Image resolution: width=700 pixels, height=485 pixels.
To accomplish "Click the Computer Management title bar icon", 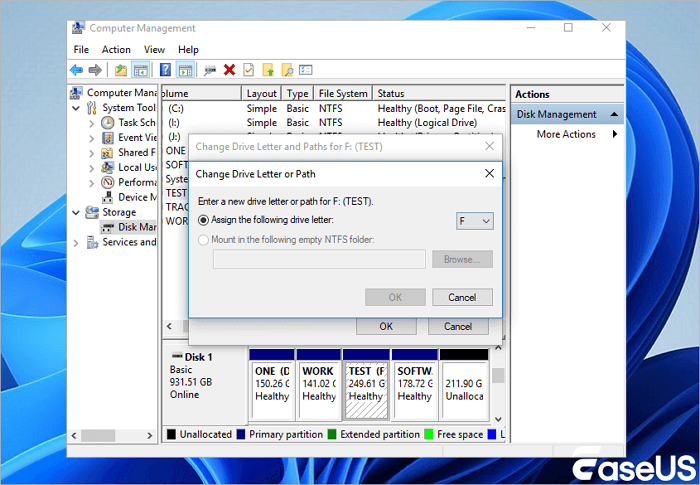I will (x=78, y=28).
